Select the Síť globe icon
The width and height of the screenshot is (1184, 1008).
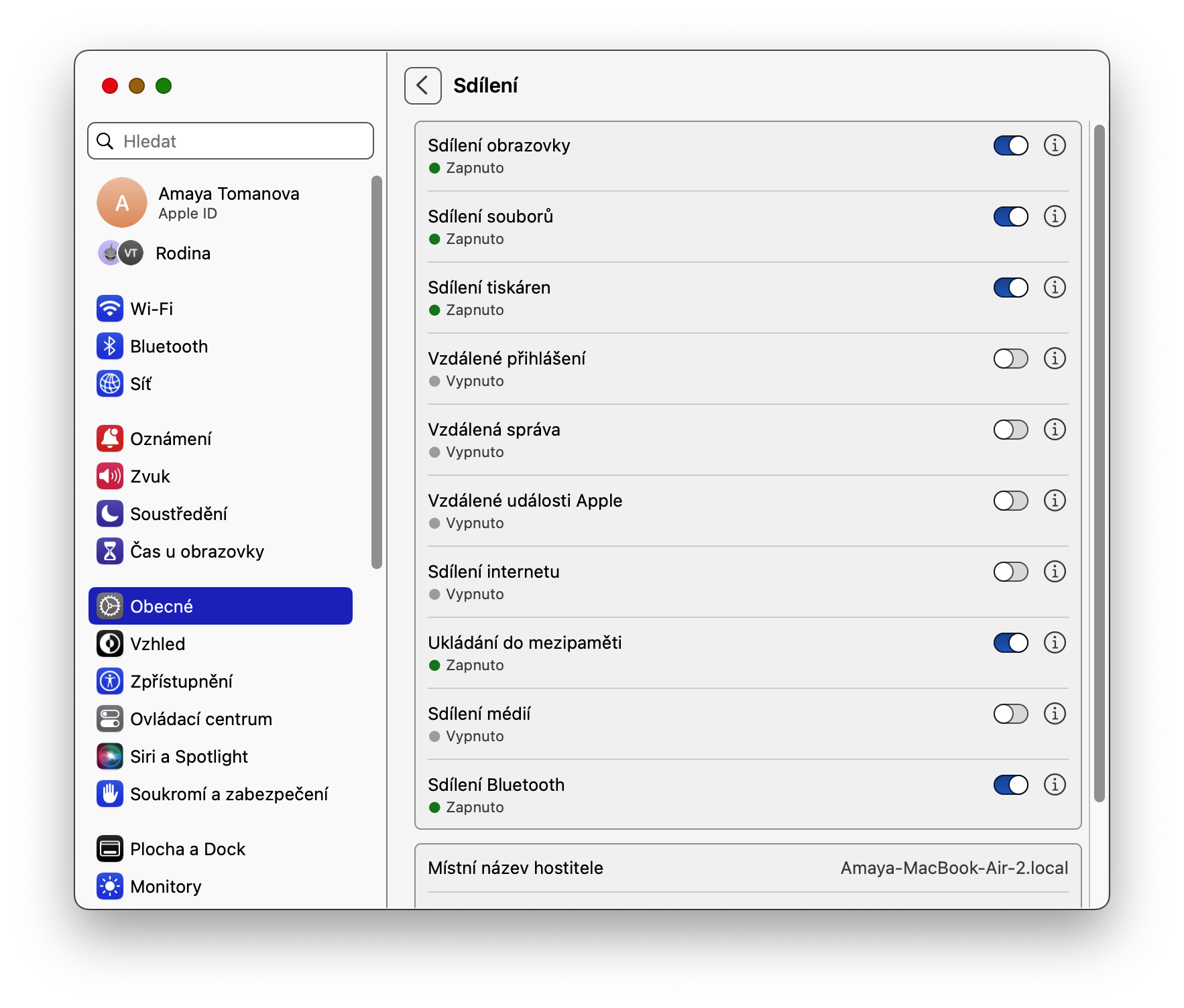(x=110, y=384)
